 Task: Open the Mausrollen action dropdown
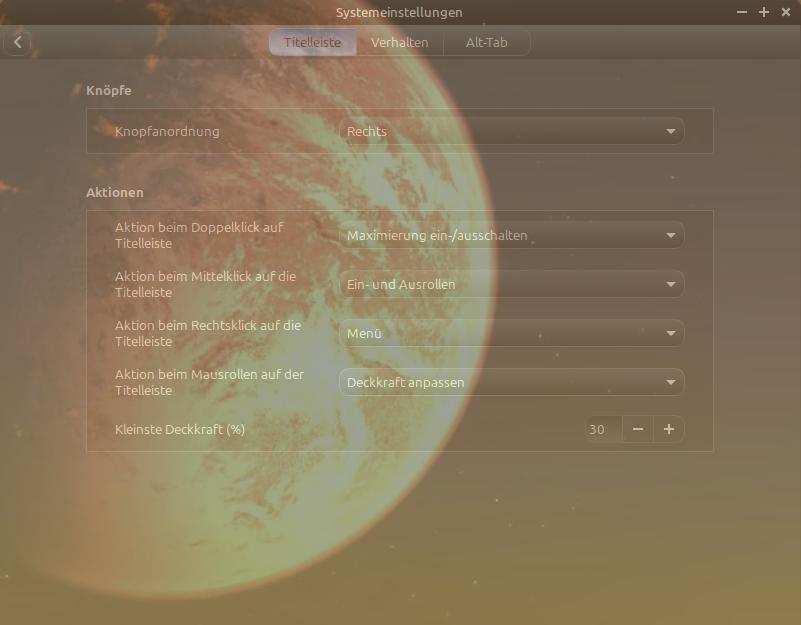[x=511, y=381]
